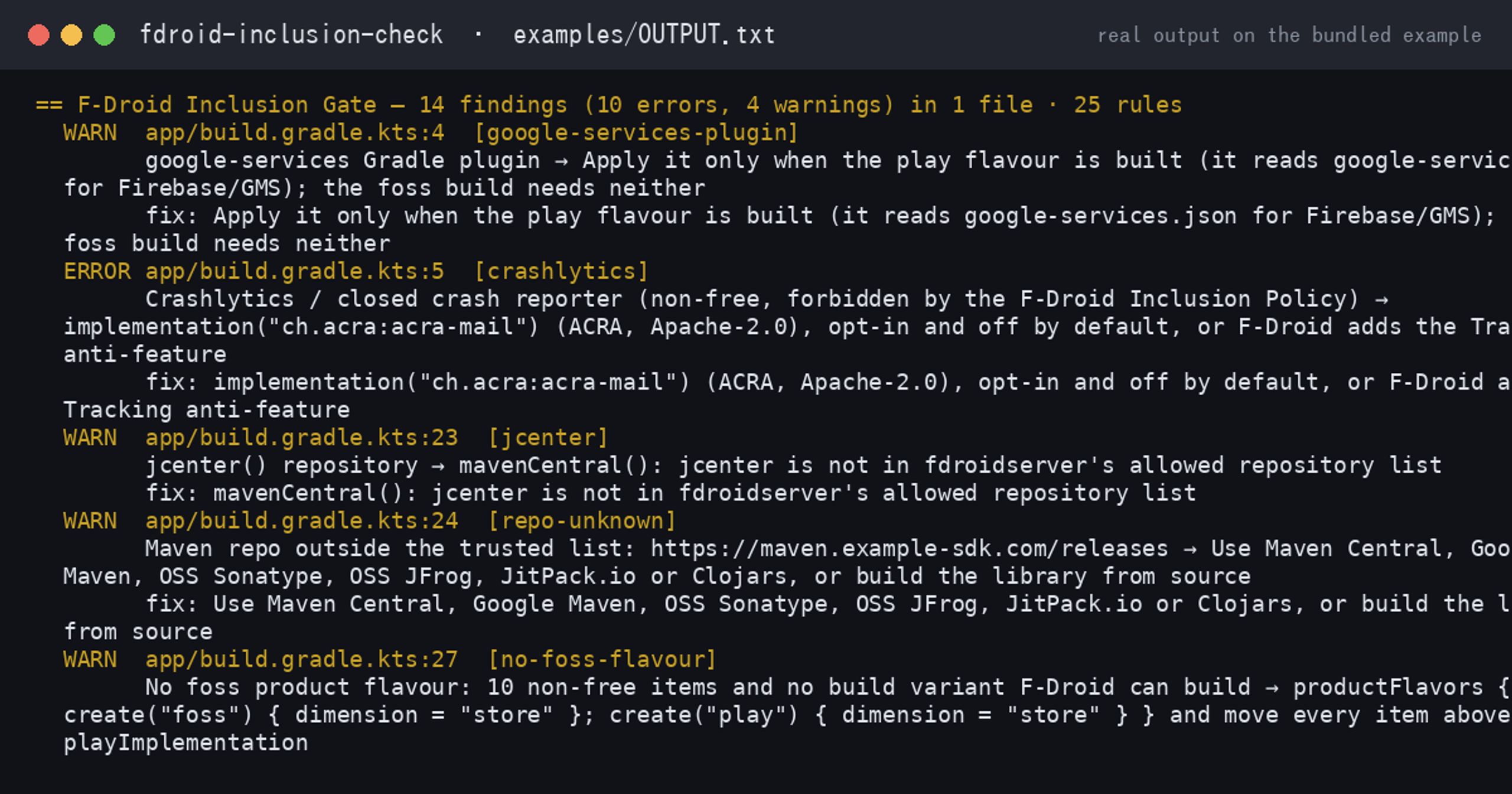
Task: Click the [no-foss-flavour] rule tag
Action: point(602,659)
